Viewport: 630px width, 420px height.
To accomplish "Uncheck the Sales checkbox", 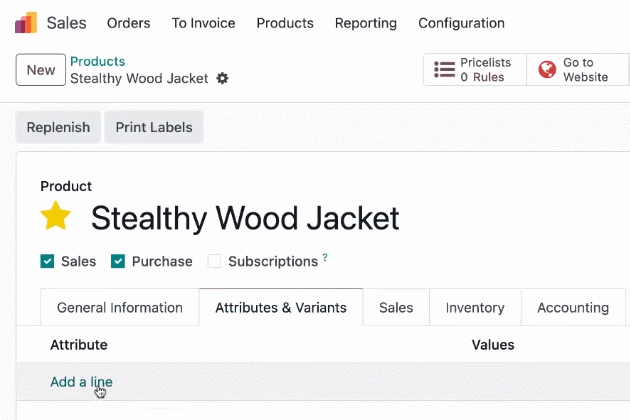I will click(x=47, y=261).
